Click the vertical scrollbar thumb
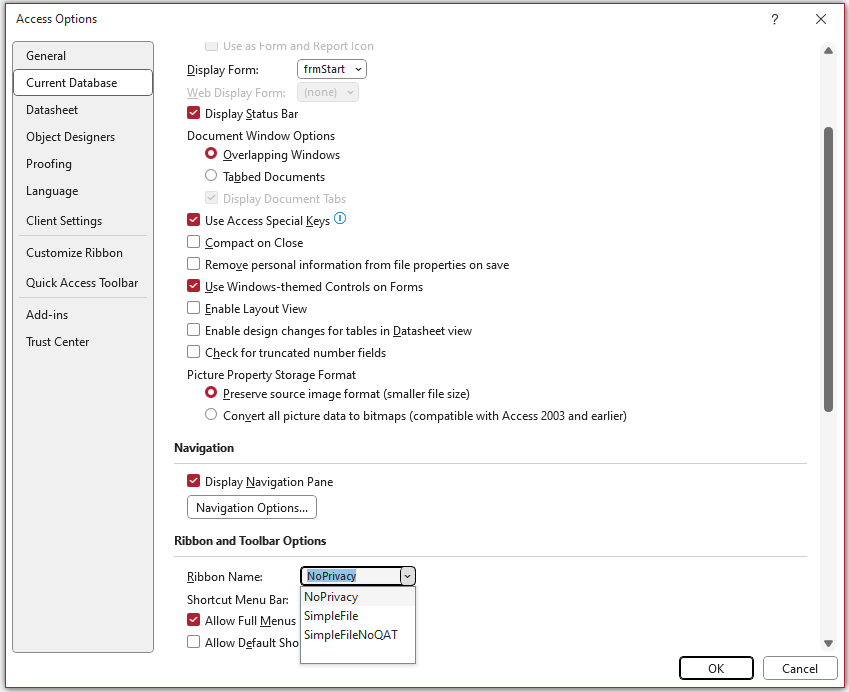The height and width of the screenshot is (692, 849). (x=828, y=269)
